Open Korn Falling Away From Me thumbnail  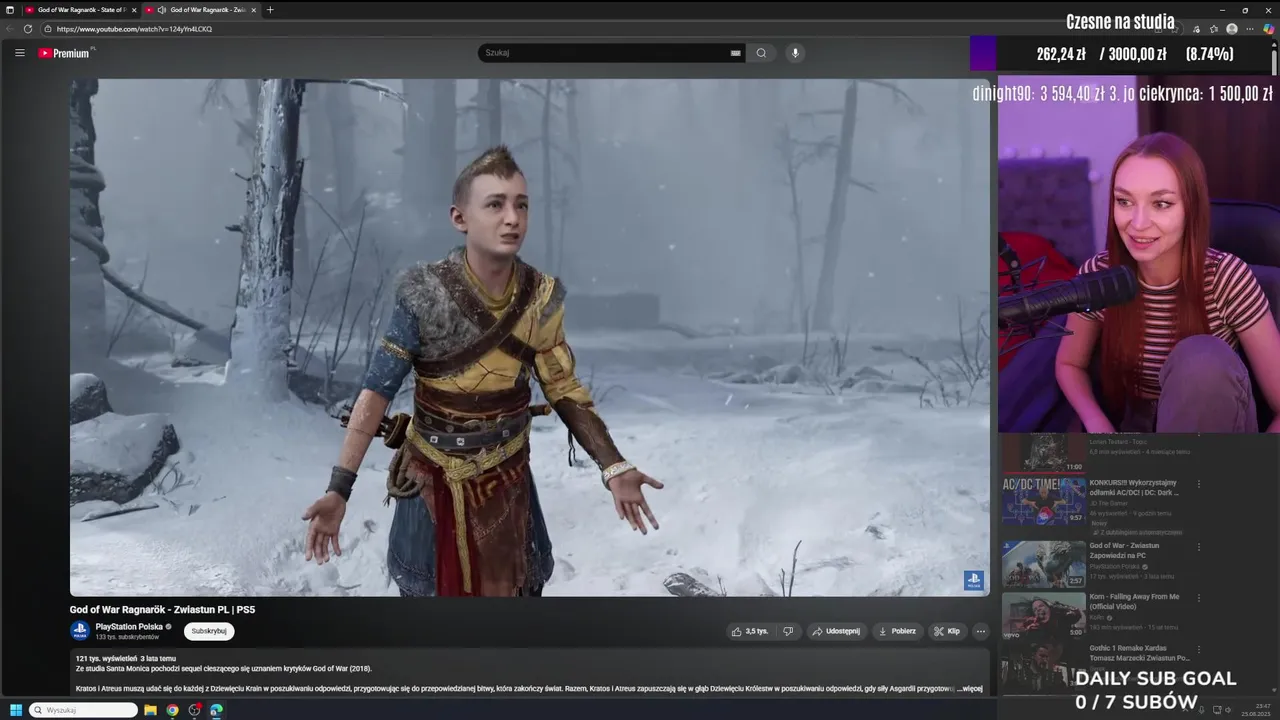click(1044, 615)
